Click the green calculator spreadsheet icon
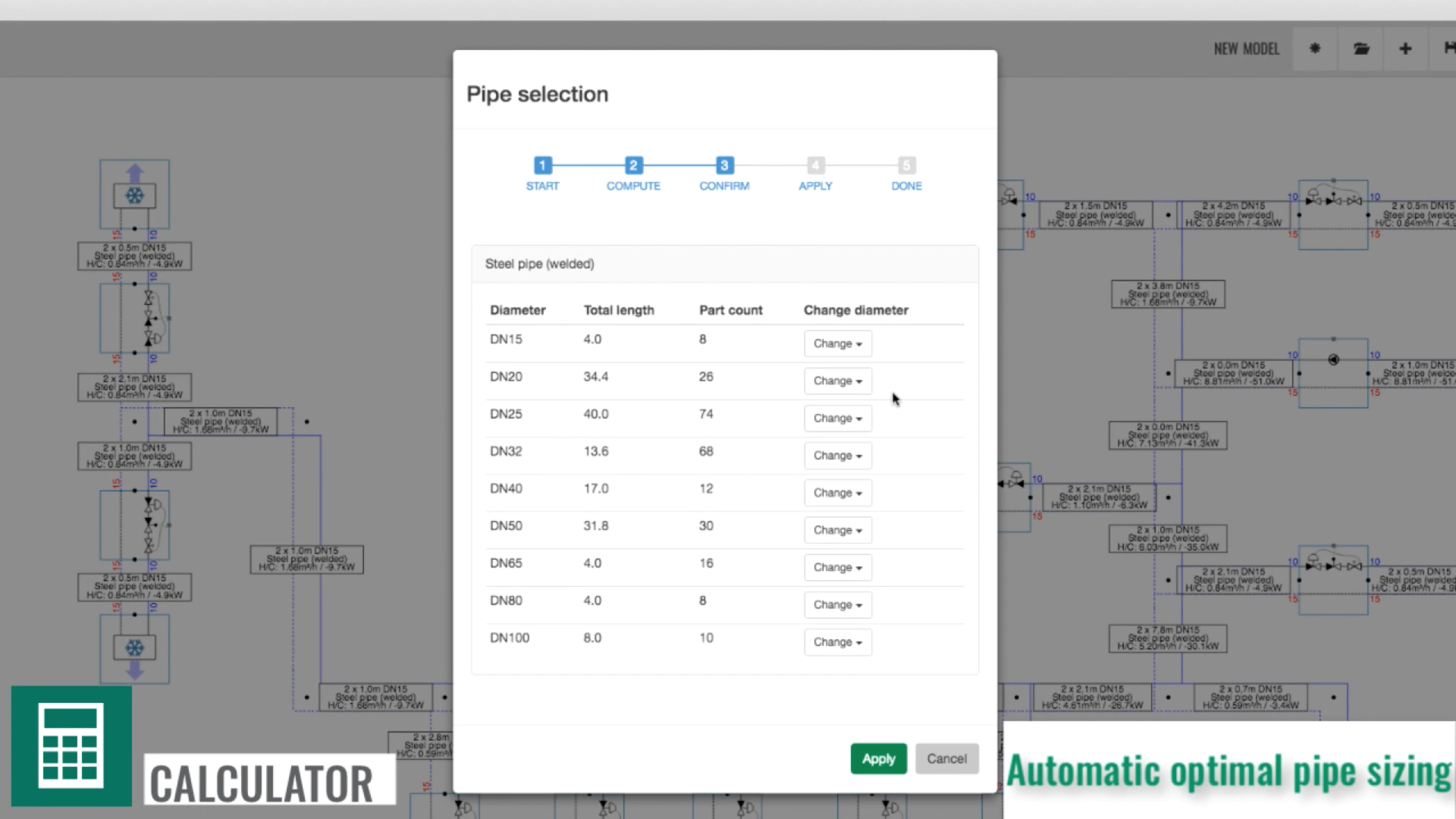The width and height of the screenshot is (1456, 819). [x=71, y=745]
